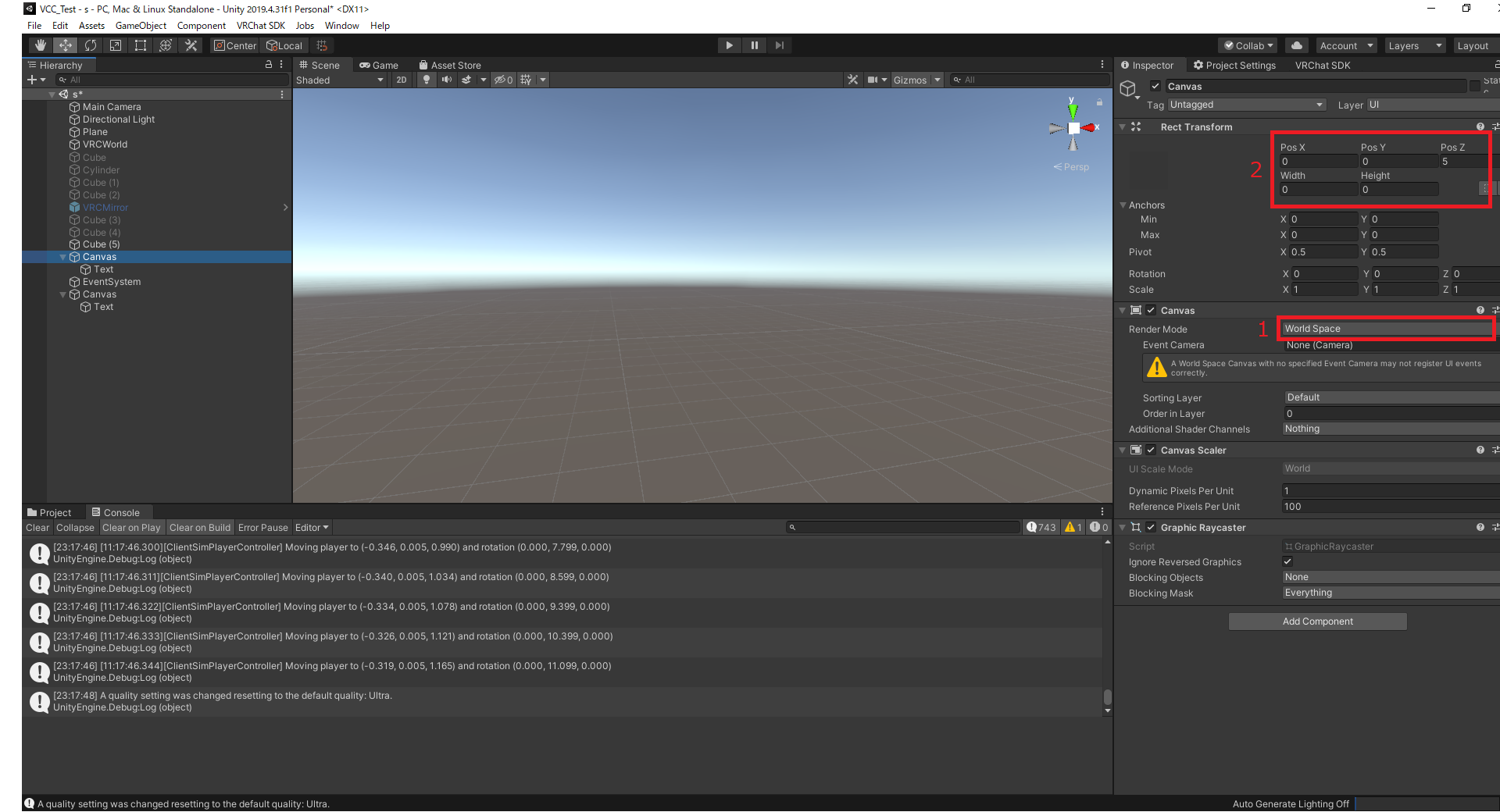1500x812 pixels.
Task: Click the Pos Z input field
Action: [x=1461, y=162]
